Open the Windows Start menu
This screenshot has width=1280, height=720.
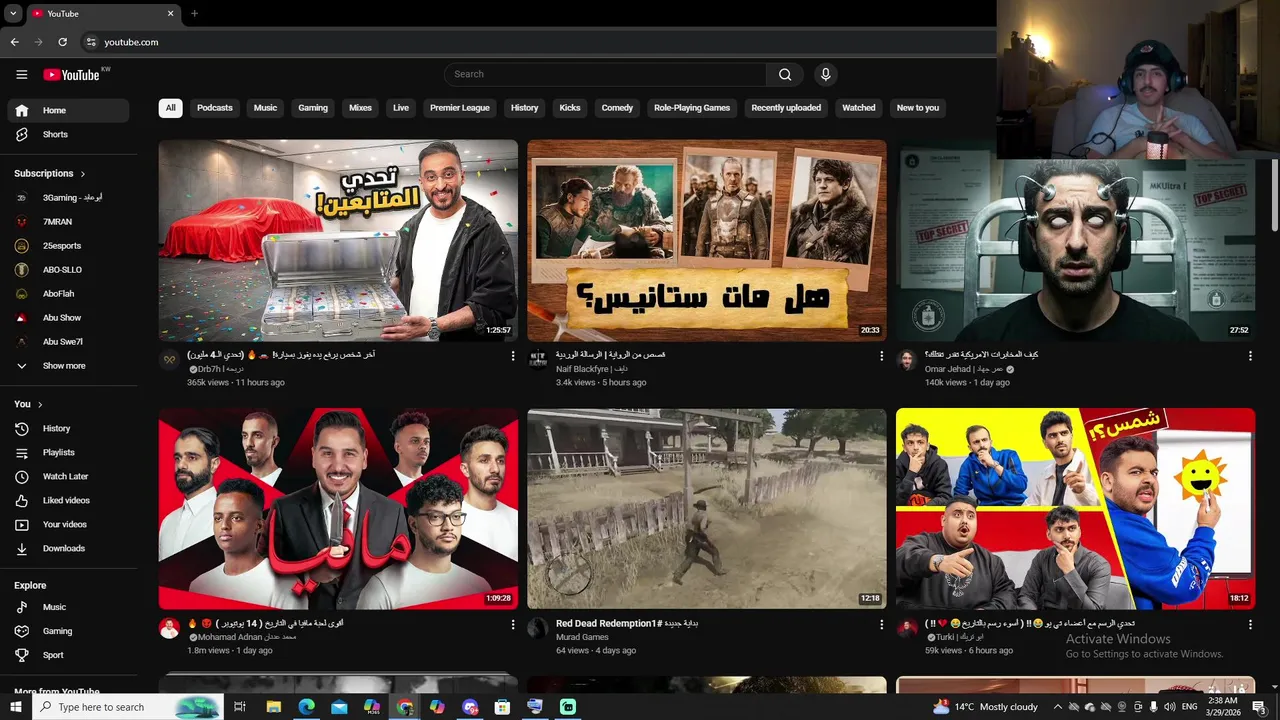coord(15,707)
